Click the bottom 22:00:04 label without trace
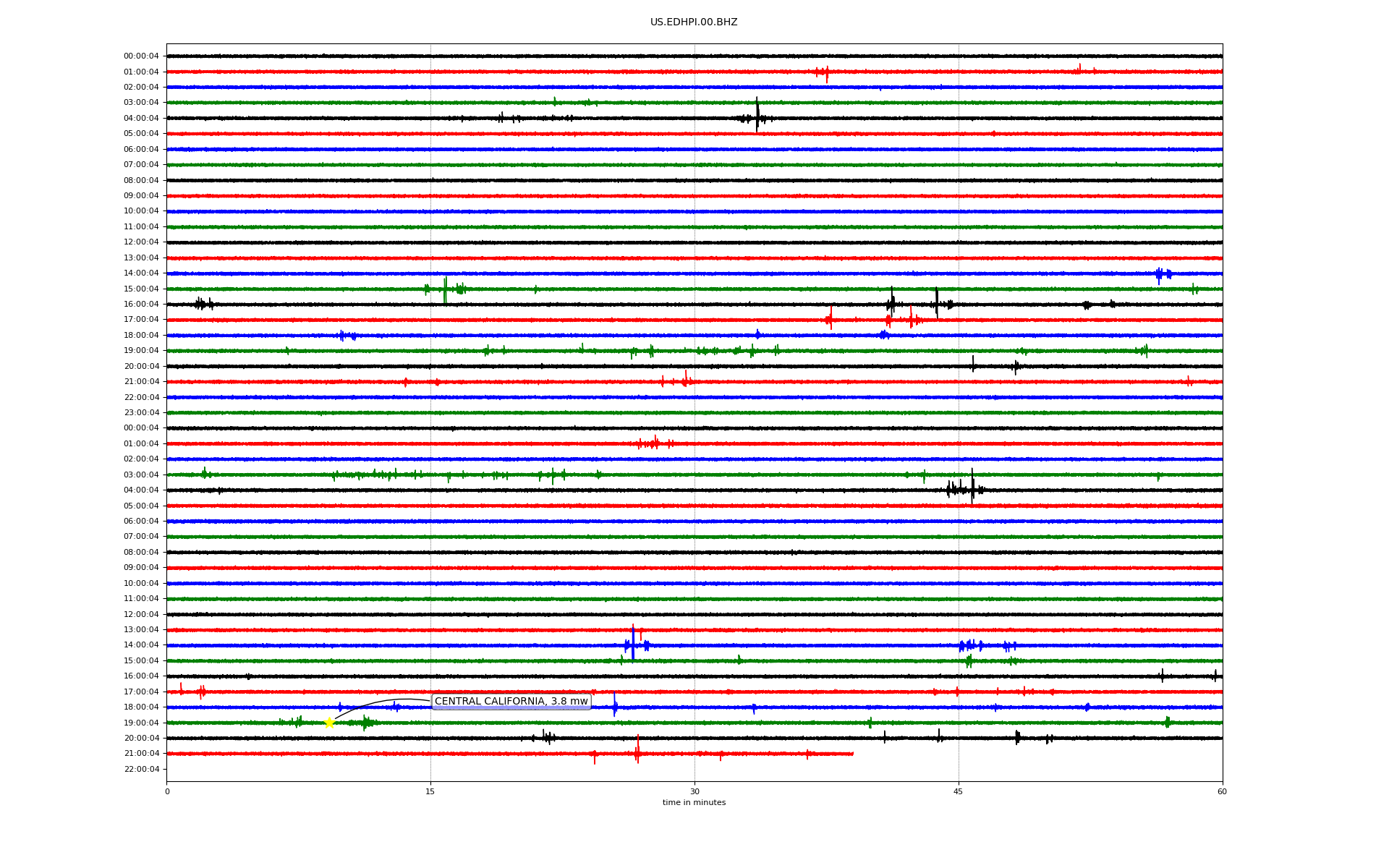Viewport: 1389px width, 868px height. (x=141, y=770)
